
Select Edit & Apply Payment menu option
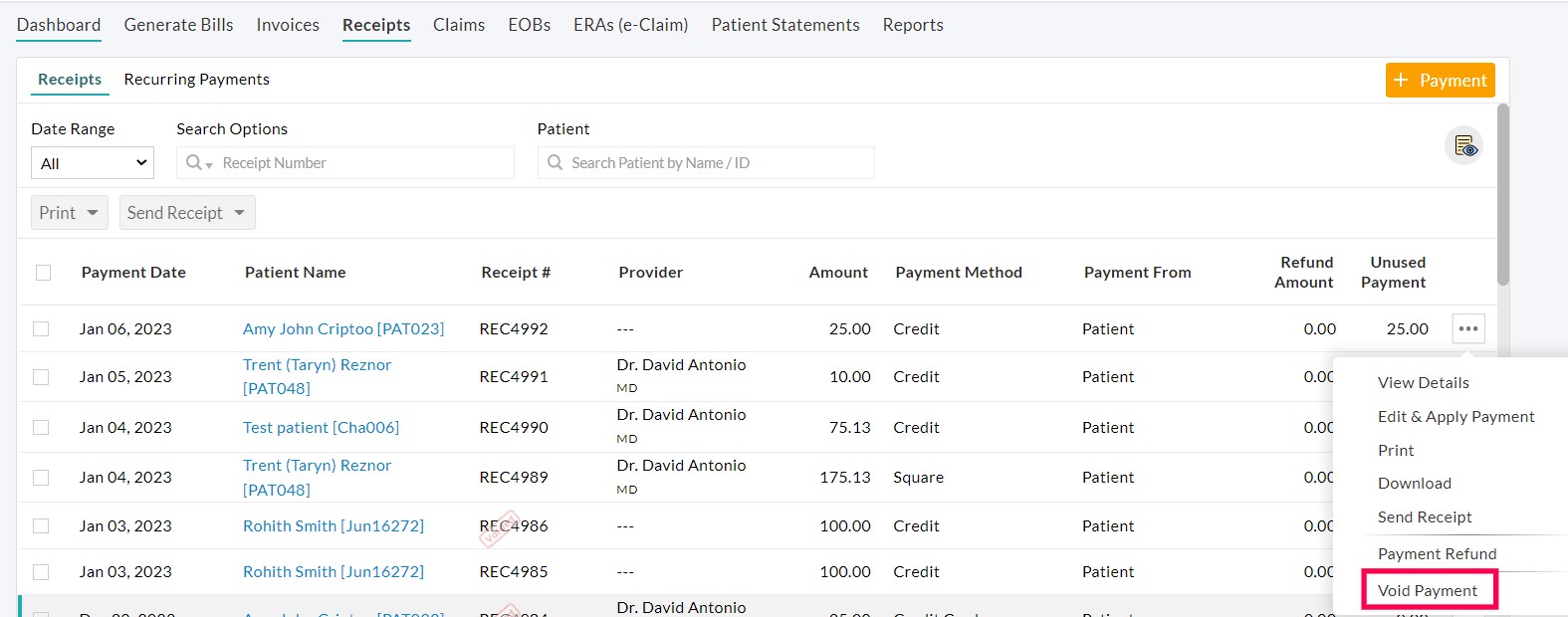1456,417
